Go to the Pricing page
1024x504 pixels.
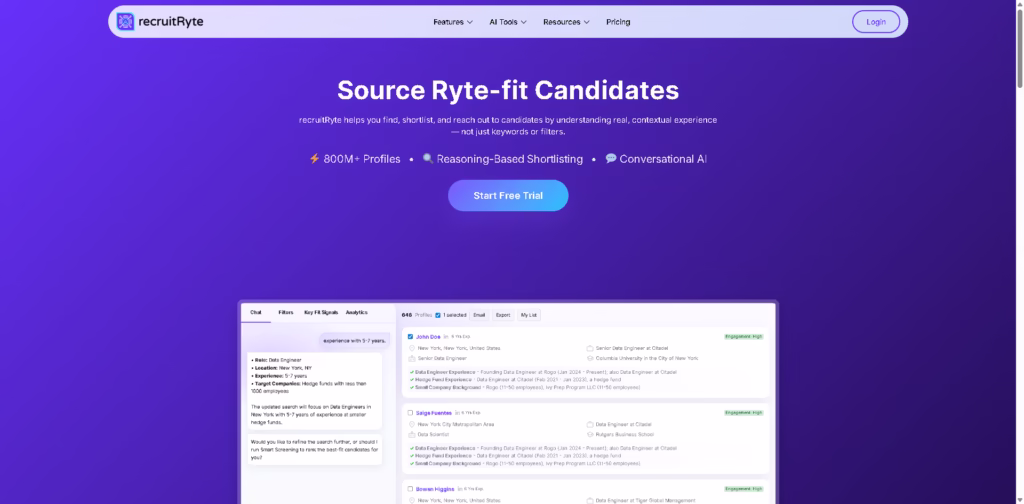coord(618,22)
